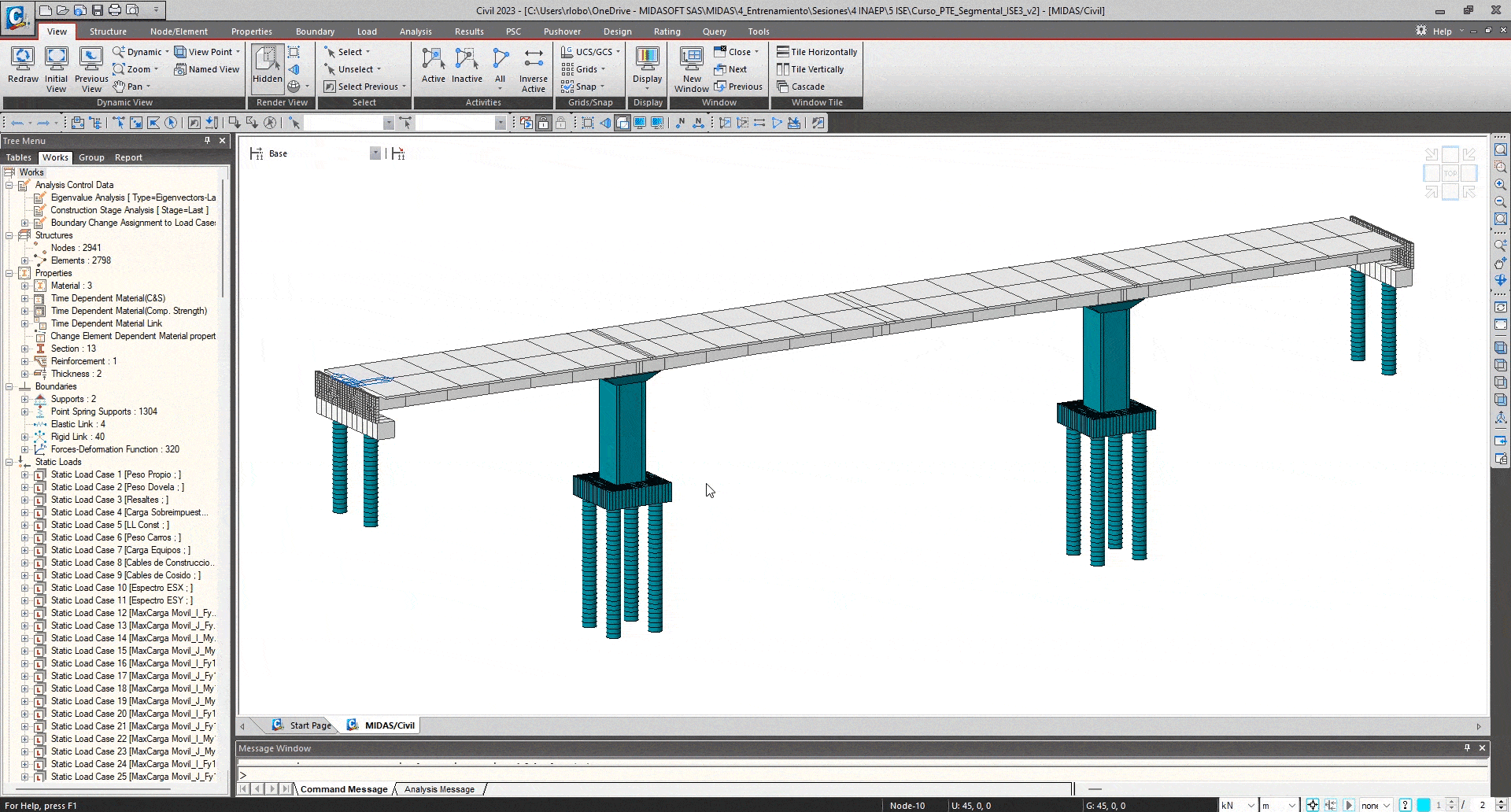Screen dimensions: 1511x812
Task: Click Cascade windows
Action: [x=800, y=87]
